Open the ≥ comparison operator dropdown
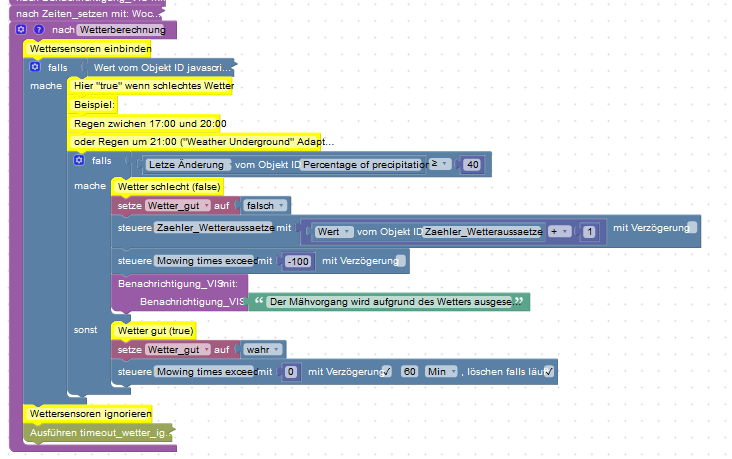The image size is (732, 459). point(440,164)
